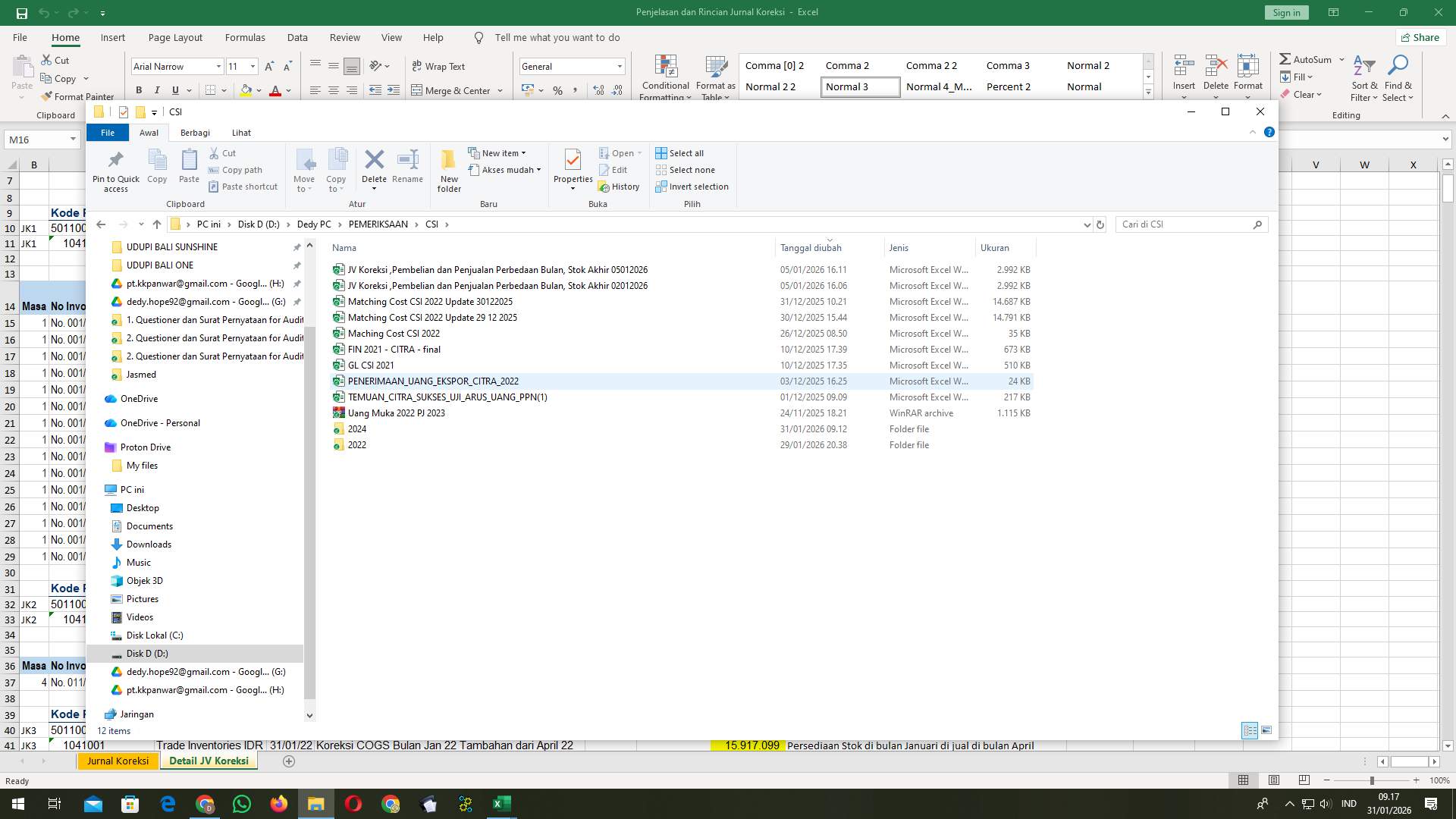Click inside the Cari di CSI search box
The height and width of the screenshot is (819, 1456).
tap(1183, 224)
